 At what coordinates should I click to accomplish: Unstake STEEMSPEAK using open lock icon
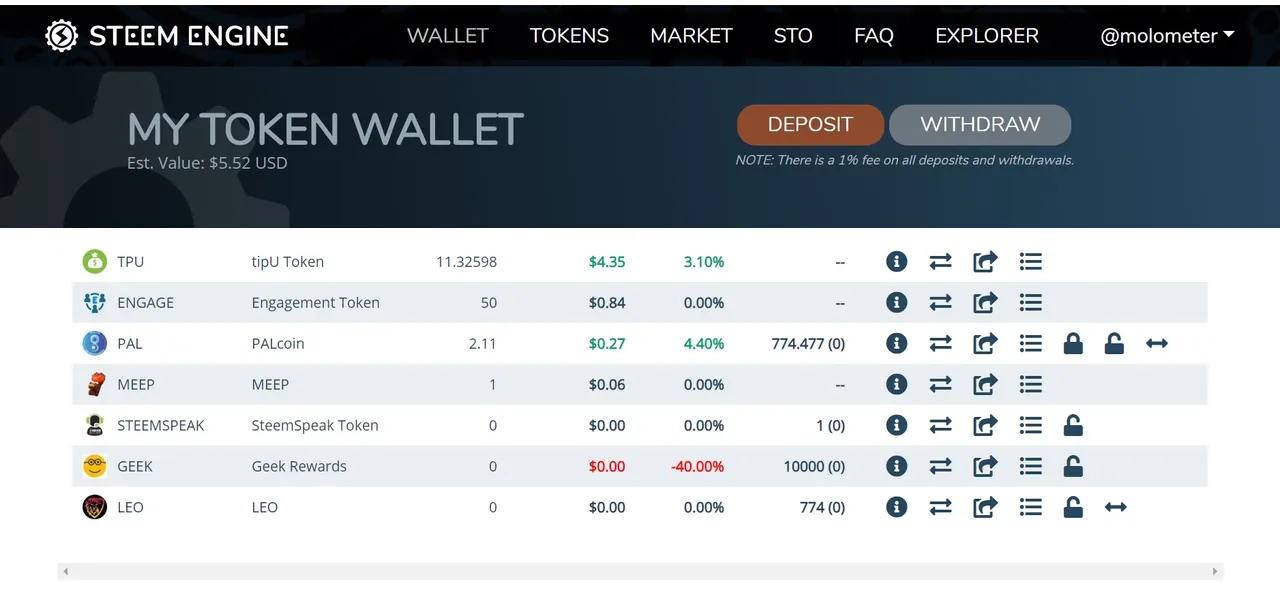point(1073,426)
